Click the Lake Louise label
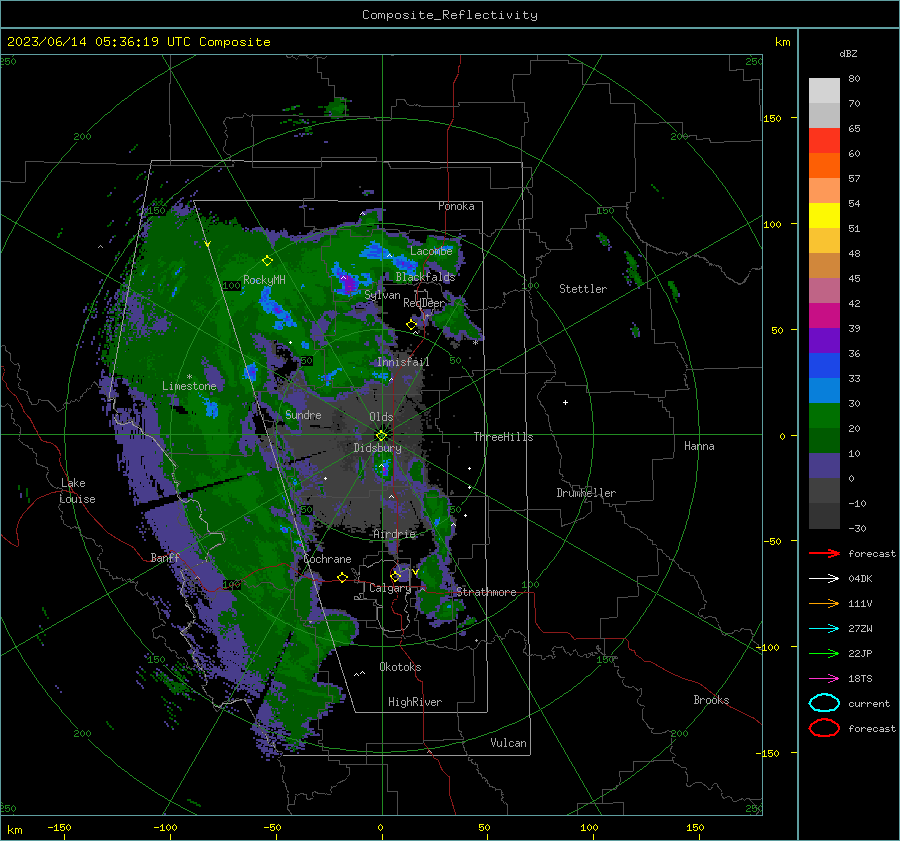Image resolution: width=900 pixels, height=841 pixels. 77,491
